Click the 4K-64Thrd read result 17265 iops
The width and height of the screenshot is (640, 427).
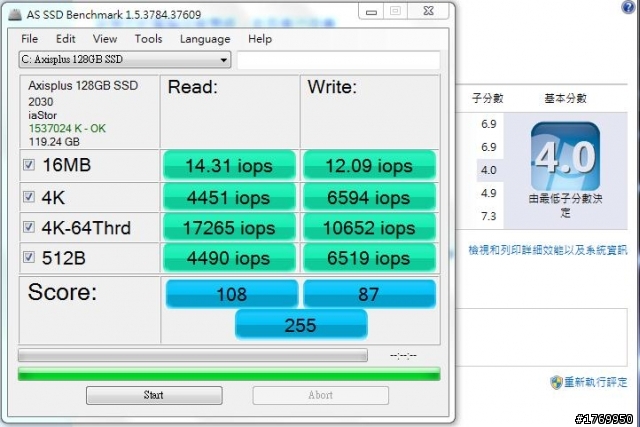click(229, 228)
